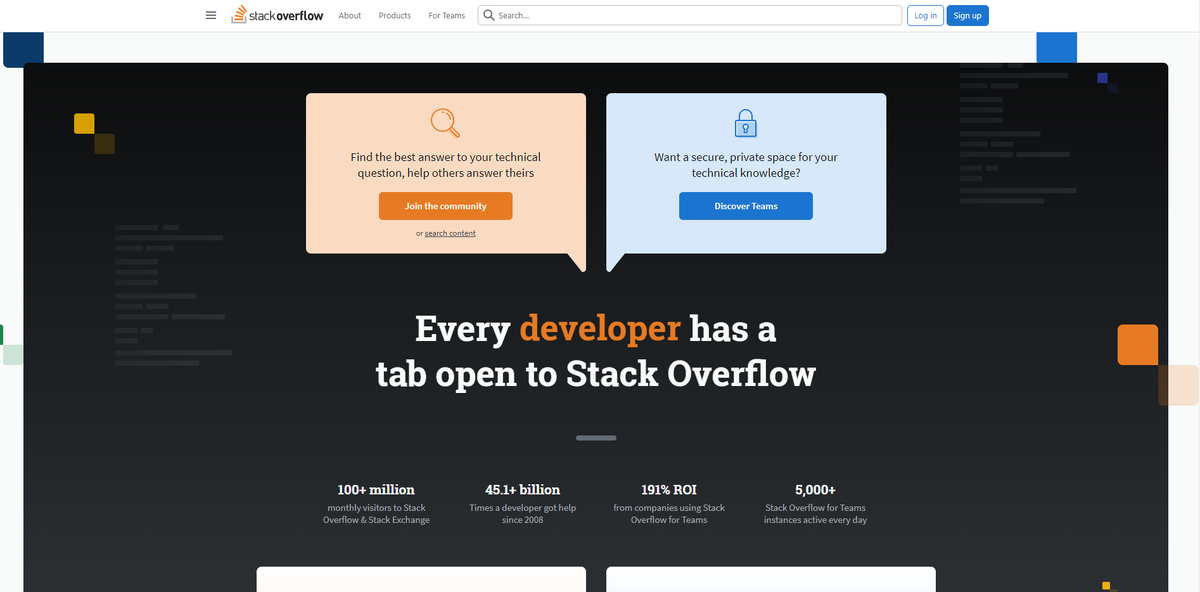This screenshot has width=1200, height=592.
Task: Open the hamburger navigation menu
Action: point(211,15)
